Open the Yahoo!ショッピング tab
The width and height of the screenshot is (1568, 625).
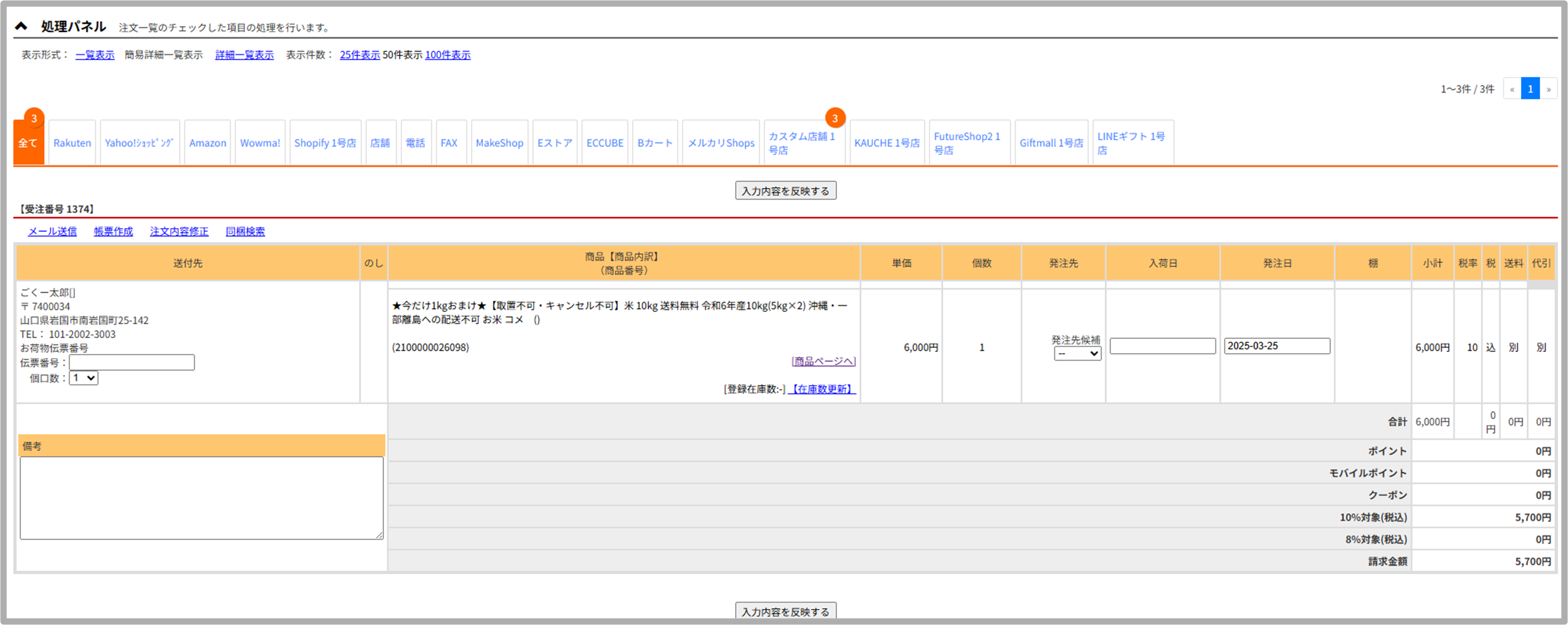click(139, 142)
